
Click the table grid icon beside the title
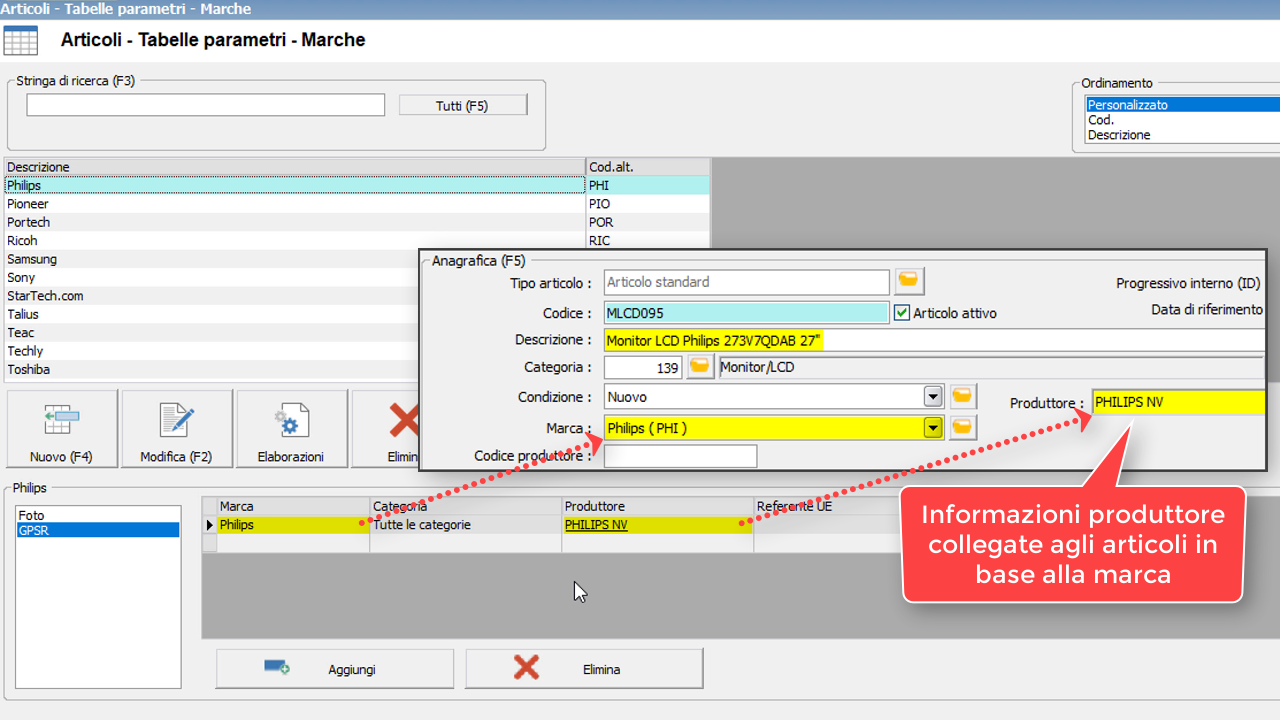(x=21, y=41)
